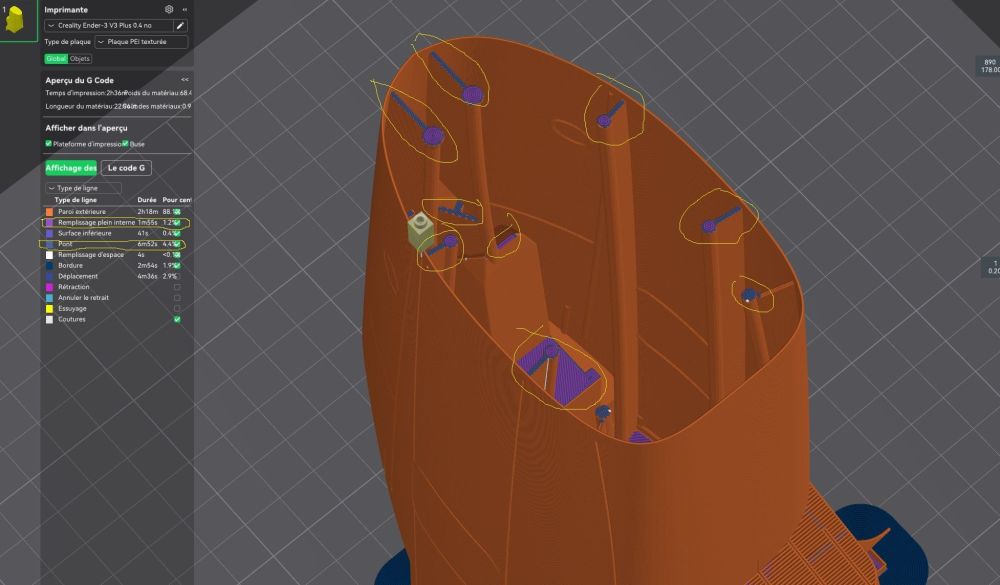Enable the Rétraction visibility checkbox

pos(177,287)
